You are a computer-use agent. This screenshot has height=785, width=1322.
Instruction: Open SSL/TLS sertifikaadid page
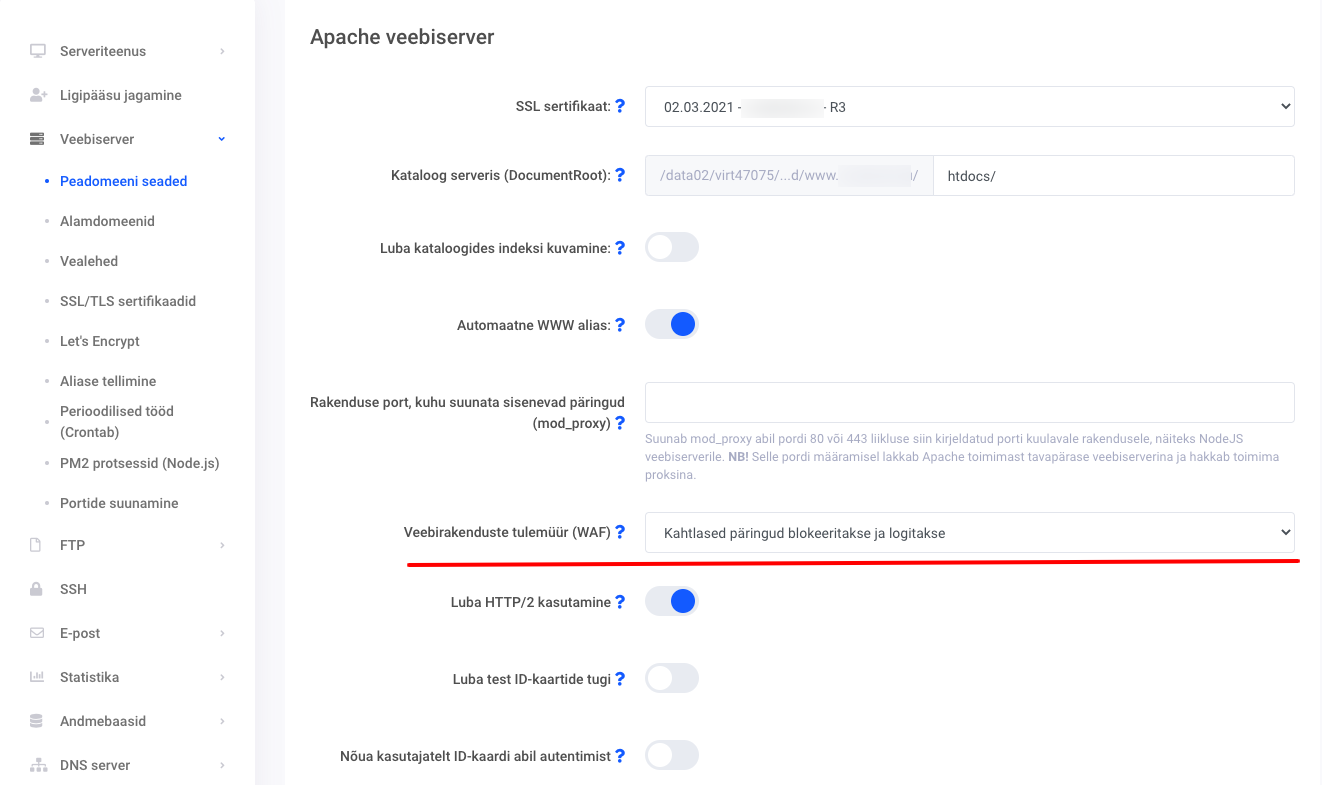click(128, 301)
